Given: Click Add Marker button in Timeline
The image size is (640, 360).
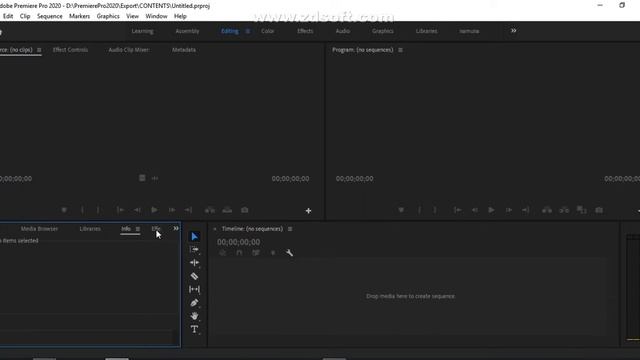Looking at the screenshot, I should (273, 253).
